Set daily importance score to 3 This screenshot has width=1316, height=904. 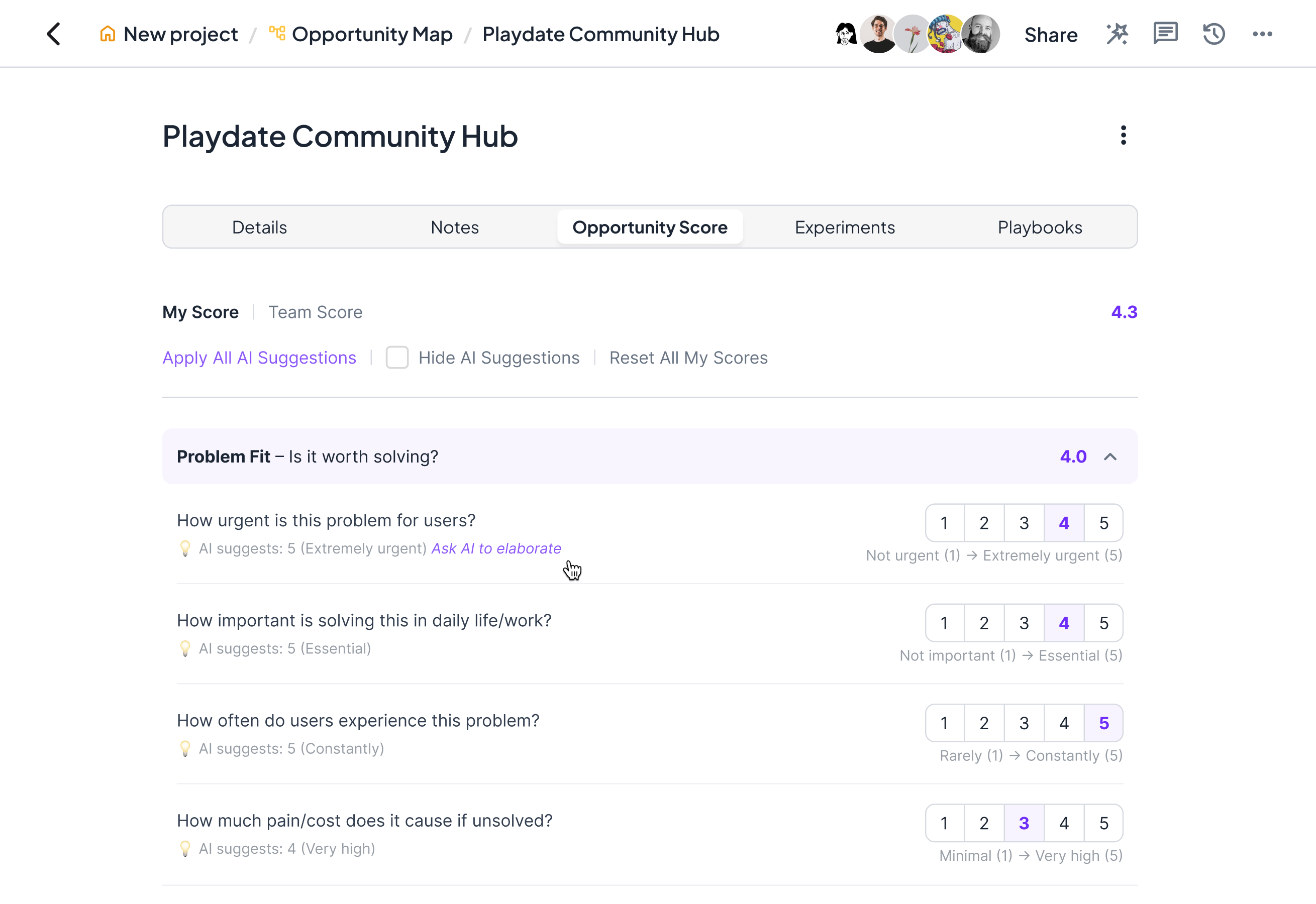pos(1024,623)
